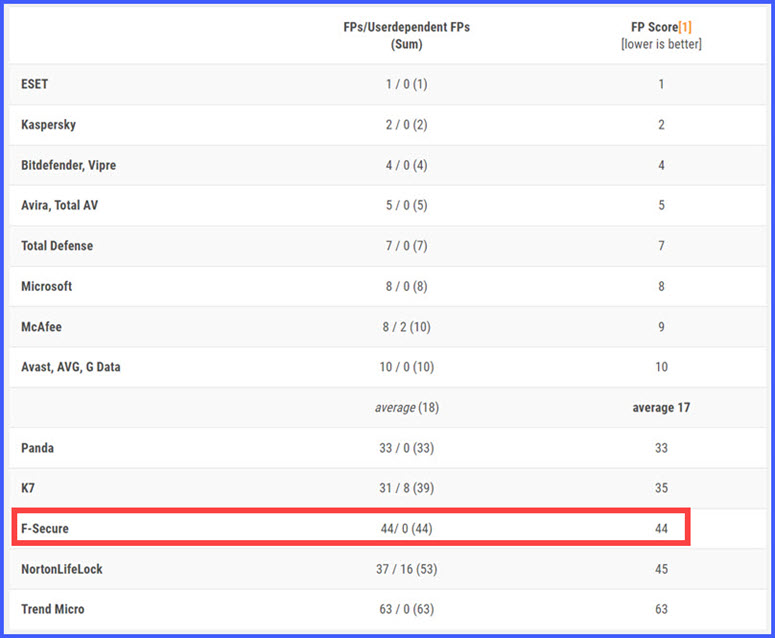The height and width of the screenshot is (638, 775).
Task: Open the [1] footnote reference link
Action: (684, 27)
